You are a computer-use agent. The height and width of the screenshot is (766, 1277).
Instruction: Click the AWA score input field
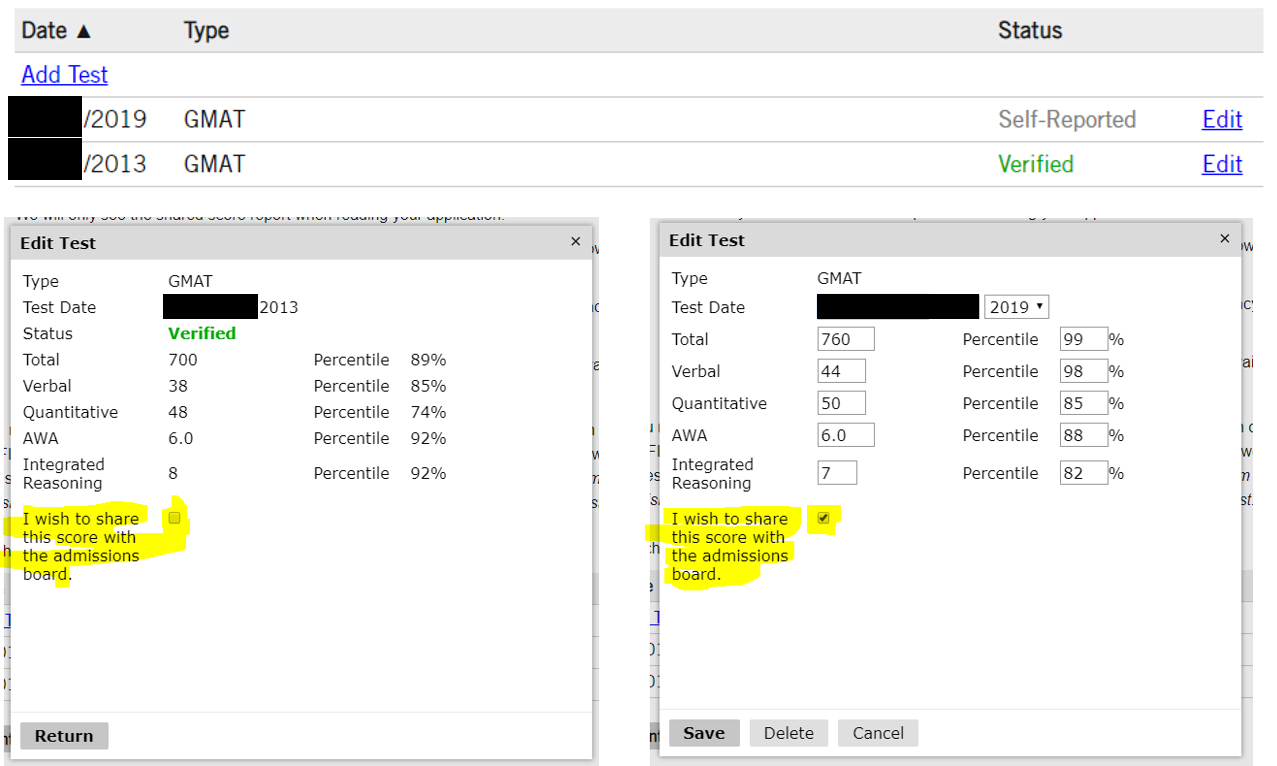coord(845,435)
